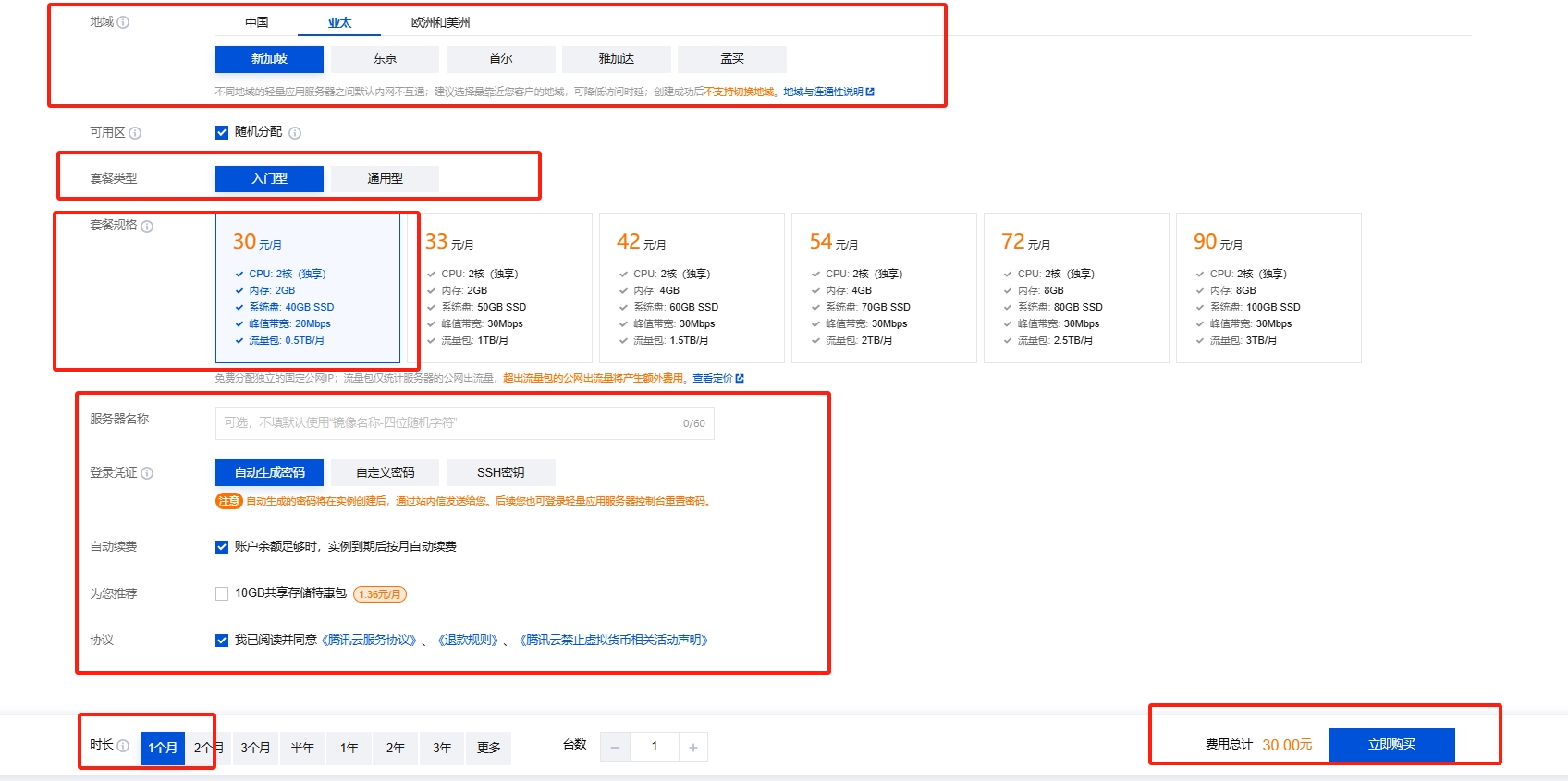
Task: Select the 东京 region
Action: point(385,59)
